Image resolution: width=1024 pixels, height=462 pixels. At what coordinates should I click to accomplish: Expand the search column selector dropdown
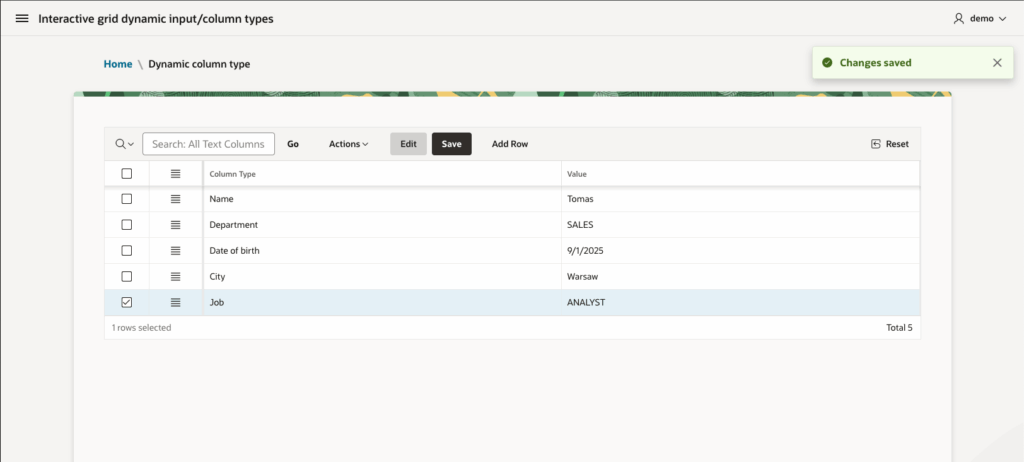pyautogui.click(x=124, y=144)
